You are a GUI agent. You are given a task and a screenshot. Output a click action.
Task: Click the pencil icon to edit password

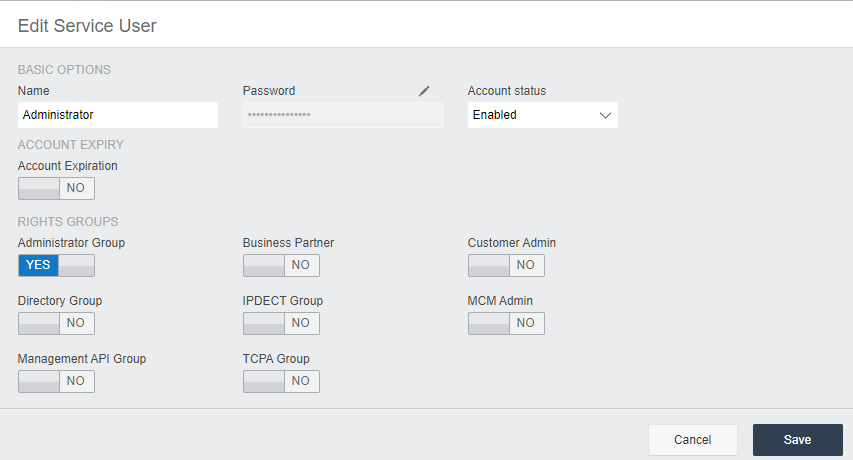(424, 91)
